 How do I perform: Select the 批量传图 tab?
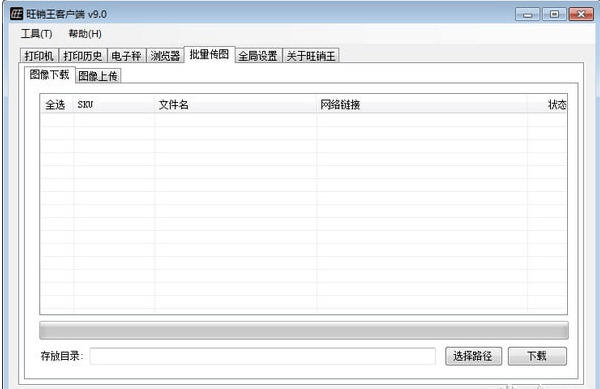coord(209,54)
